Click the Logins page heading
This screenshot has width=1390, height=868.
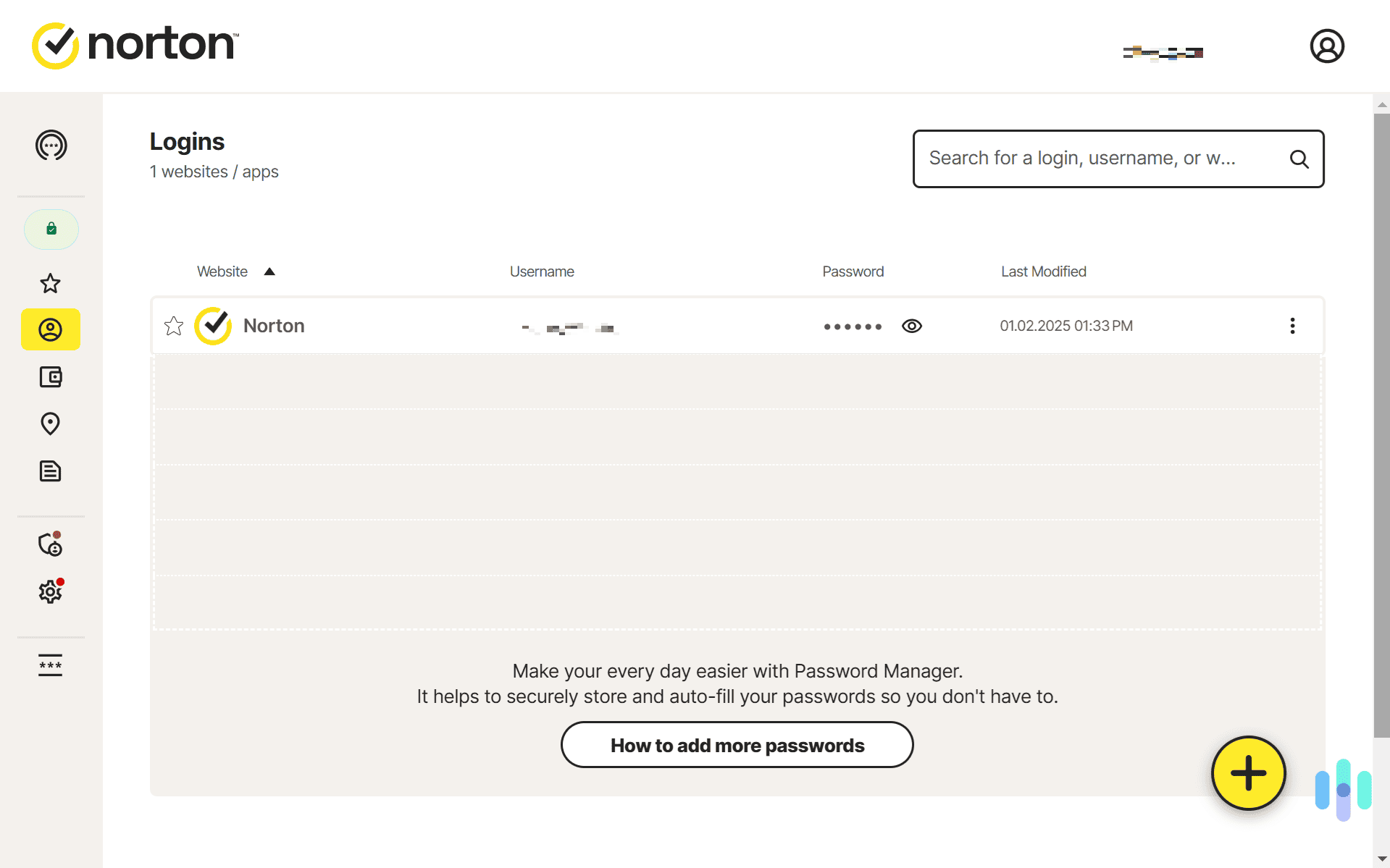[187, 142]
